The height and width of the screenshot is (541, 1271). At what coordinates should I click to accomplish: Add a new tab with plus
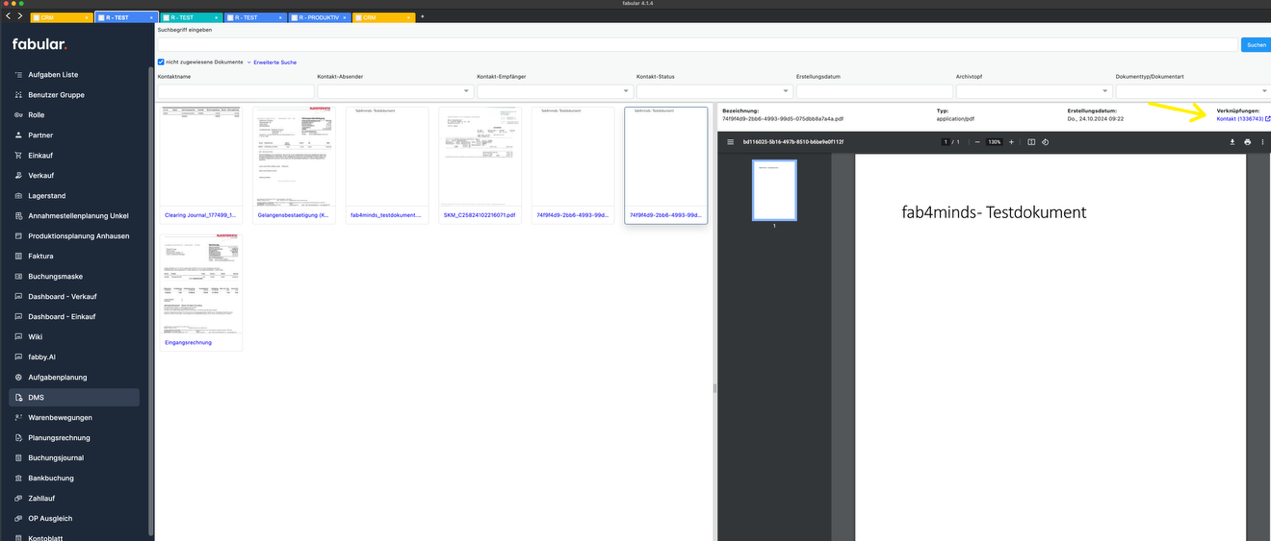[422, 17]
